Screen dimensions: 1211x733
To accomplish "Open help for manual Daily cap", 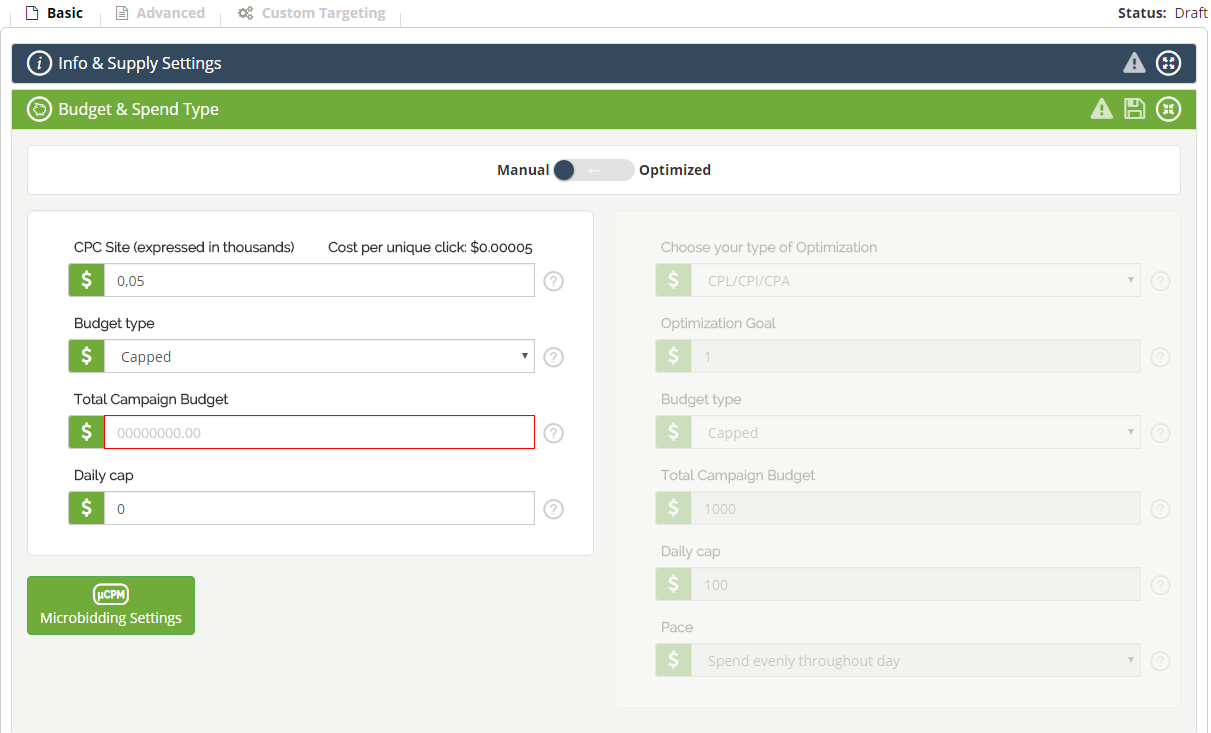I will [553, 509].
